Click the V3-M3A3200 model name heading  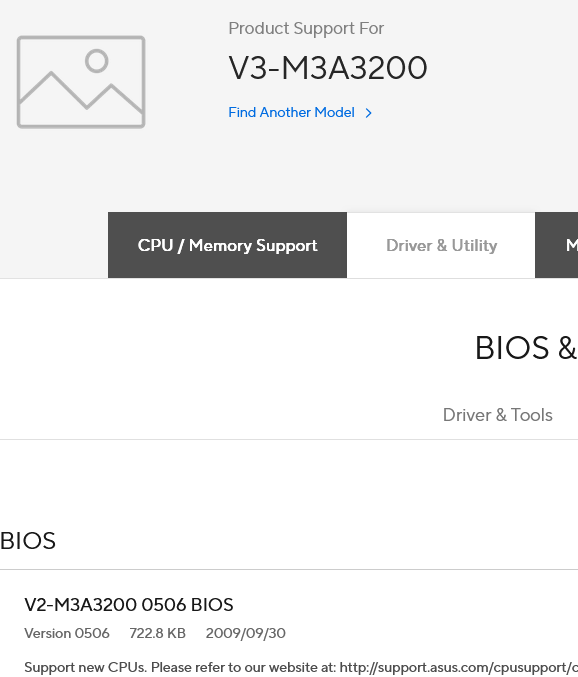(x=328, y=68)
